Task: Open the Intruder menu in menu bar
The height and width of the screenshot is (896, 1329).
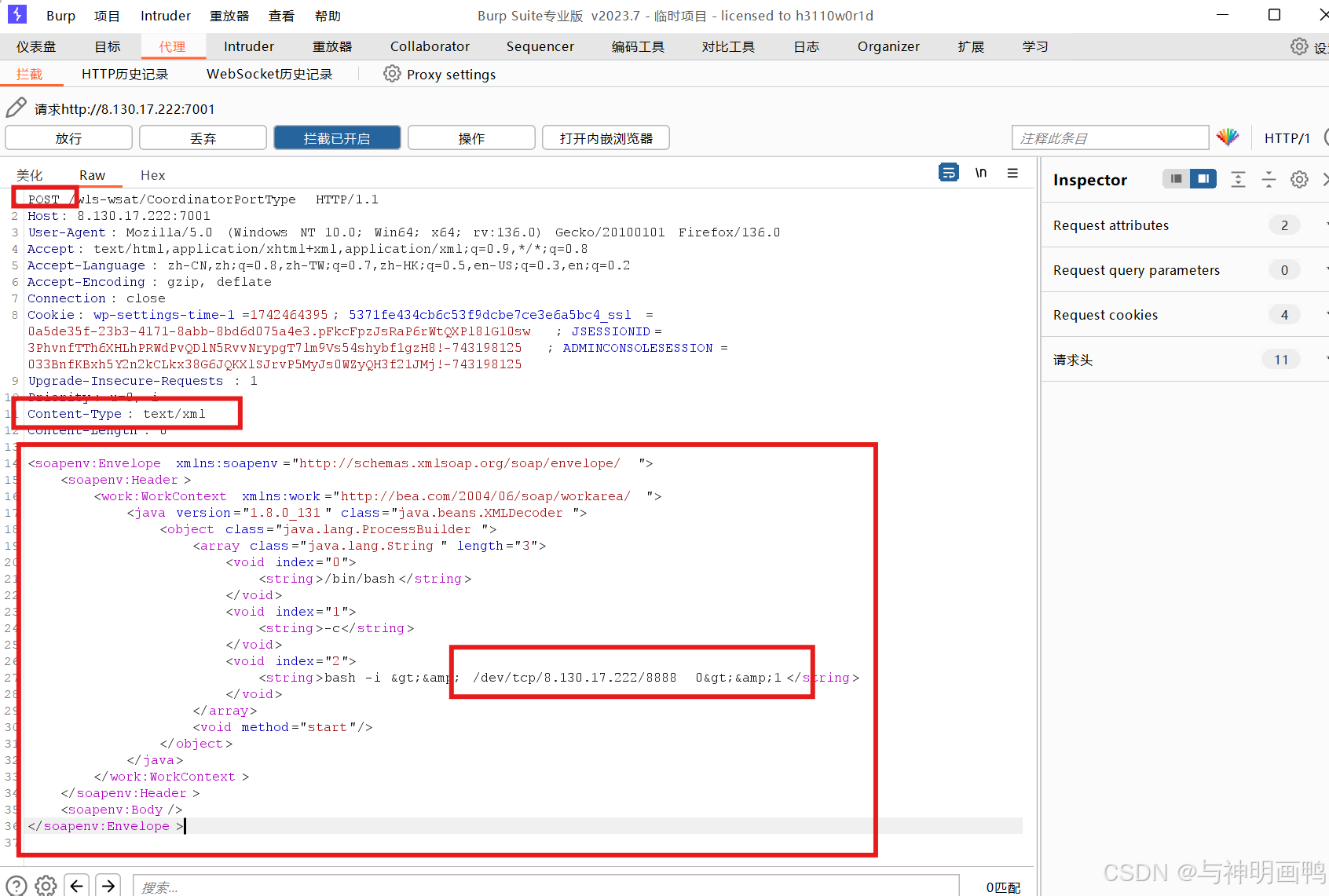Action: tap(166, 16)
